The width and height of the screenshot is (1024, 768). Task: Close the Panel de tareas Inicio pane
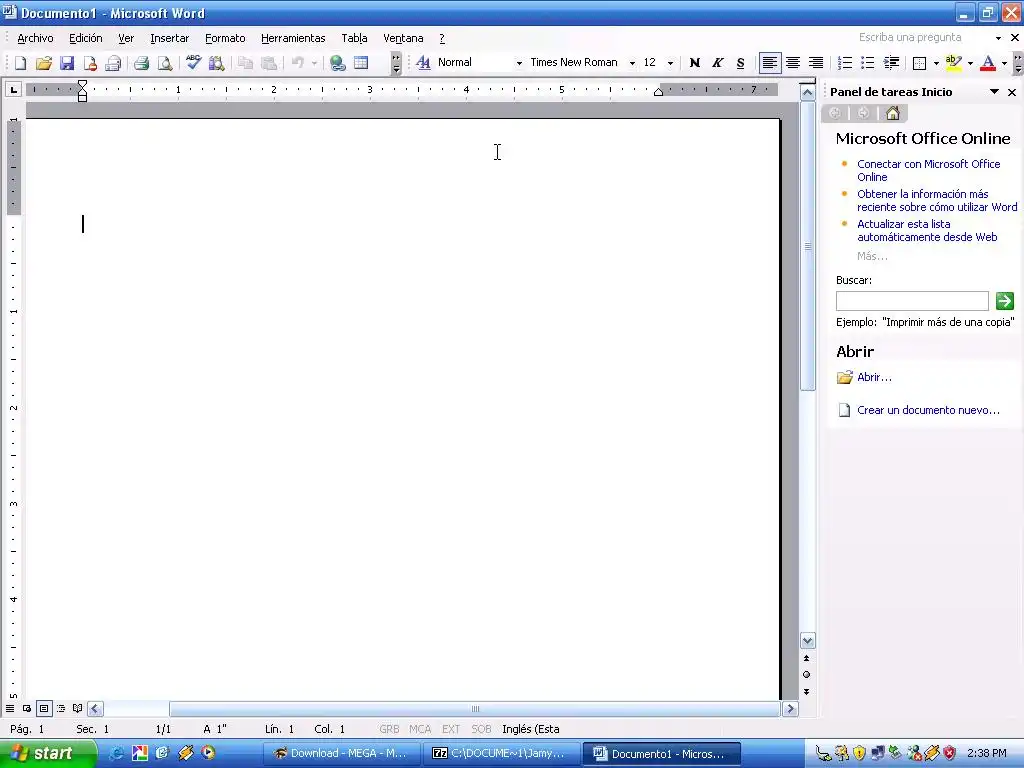tap(1012, 92)
